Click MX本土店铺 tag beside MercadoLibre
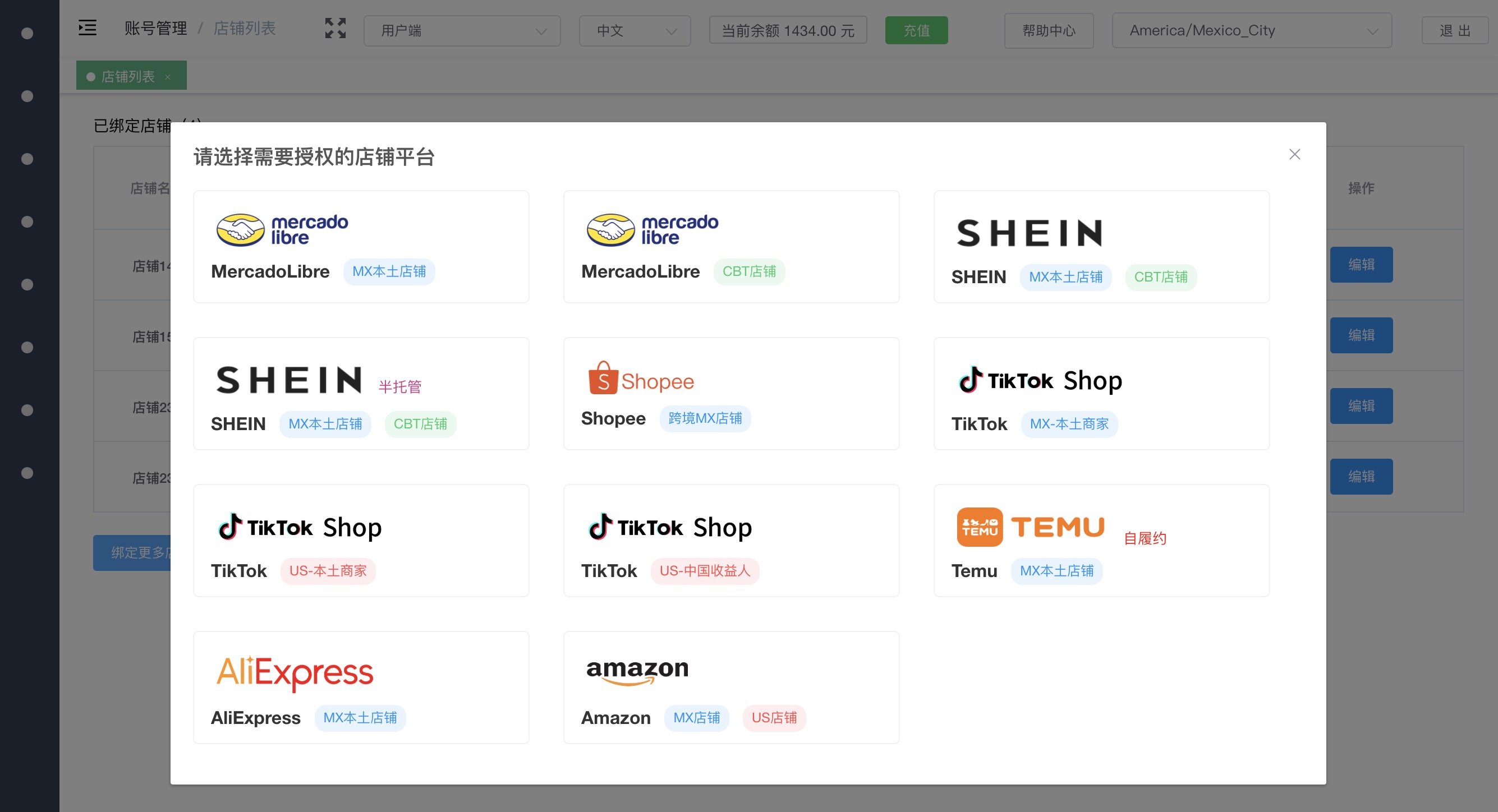Screen dimensions: 1498x812 pos(389,271)
